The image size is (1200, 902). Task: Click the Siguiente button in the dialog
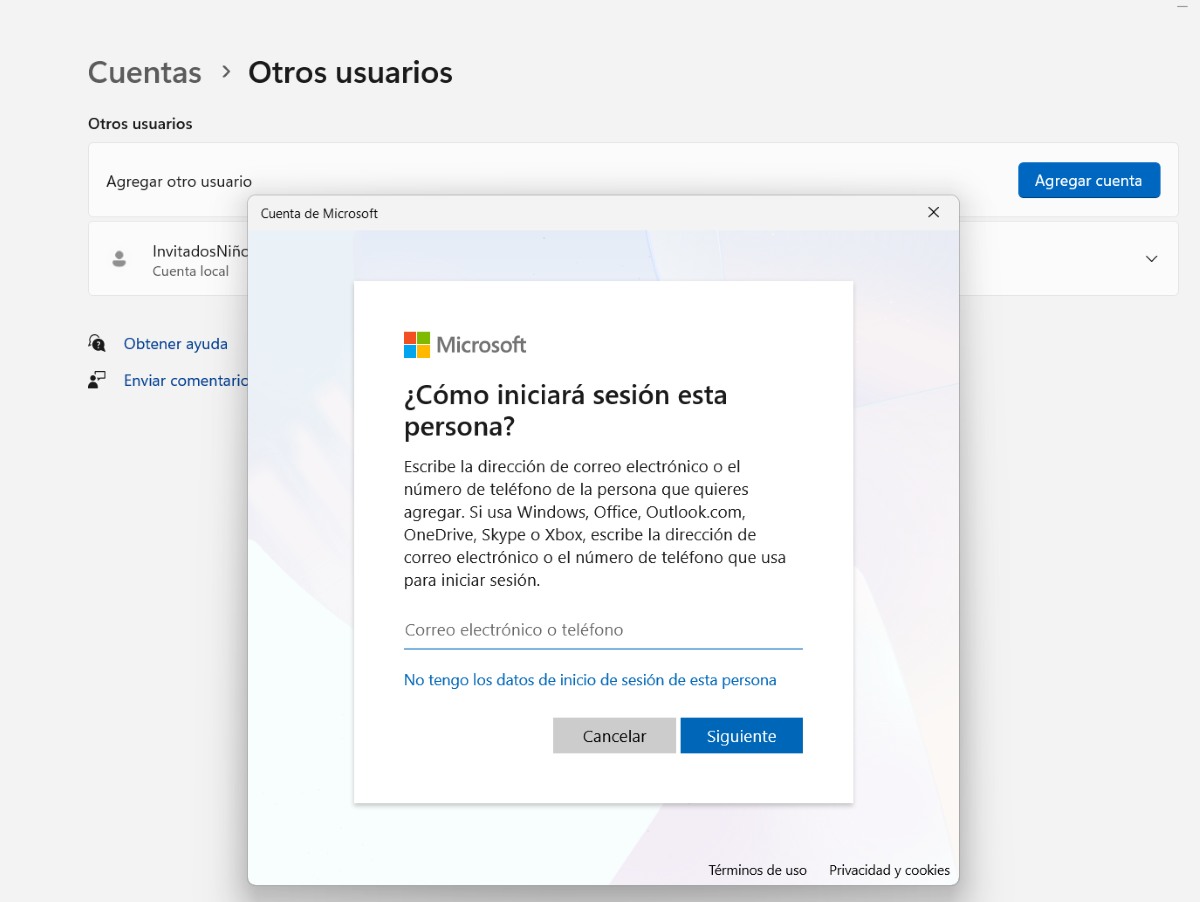741,735
